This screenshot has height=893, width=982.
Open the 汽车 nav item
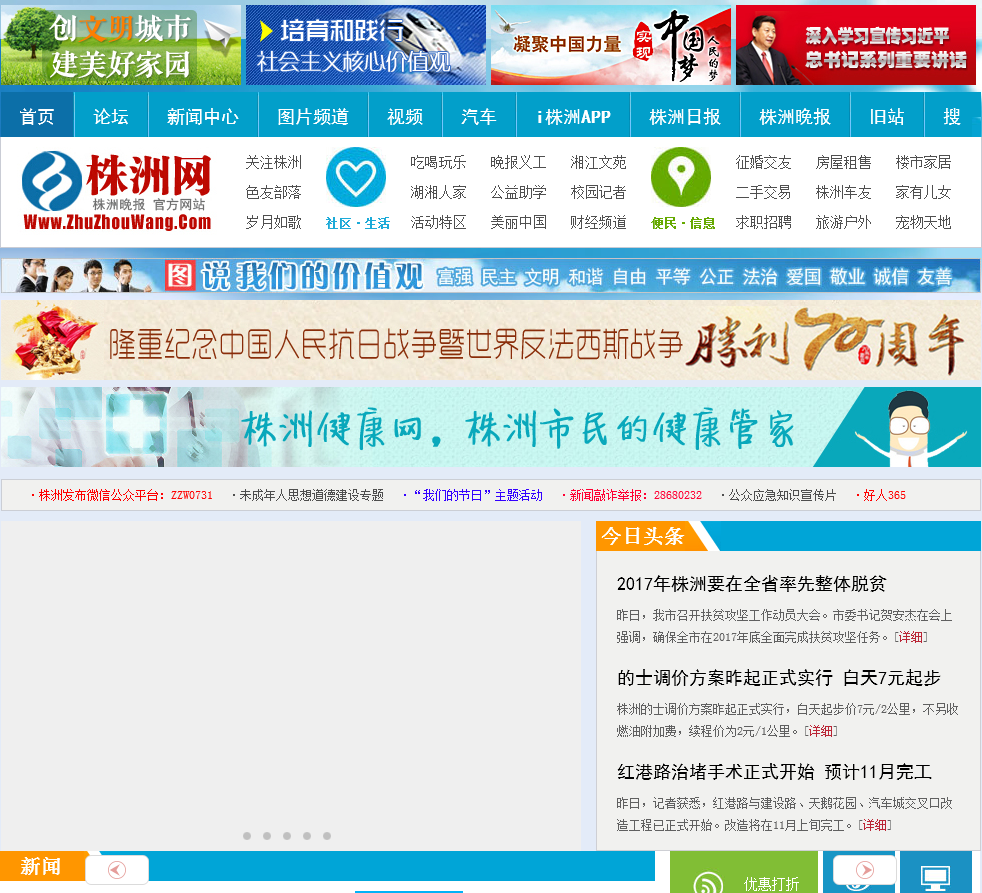tap(479, 116)
